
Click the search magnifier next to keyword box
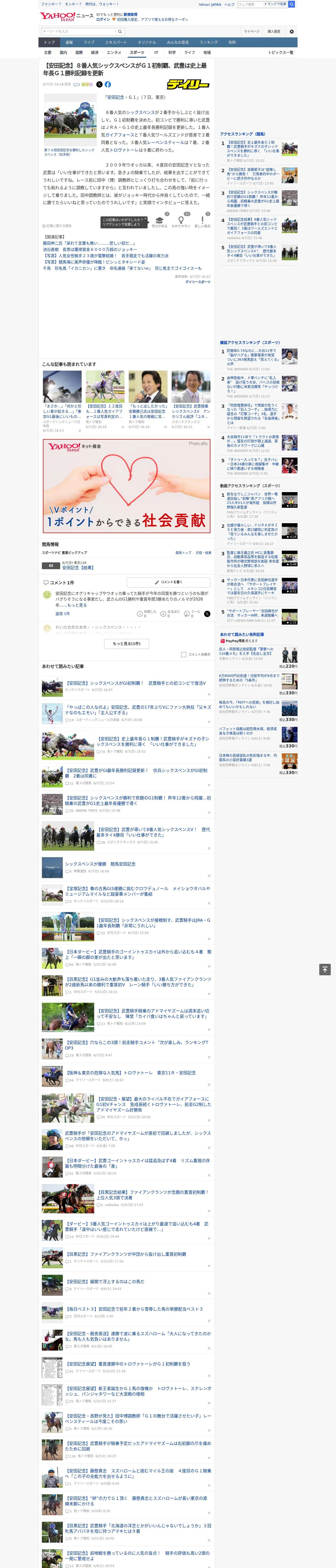[120, 31]
